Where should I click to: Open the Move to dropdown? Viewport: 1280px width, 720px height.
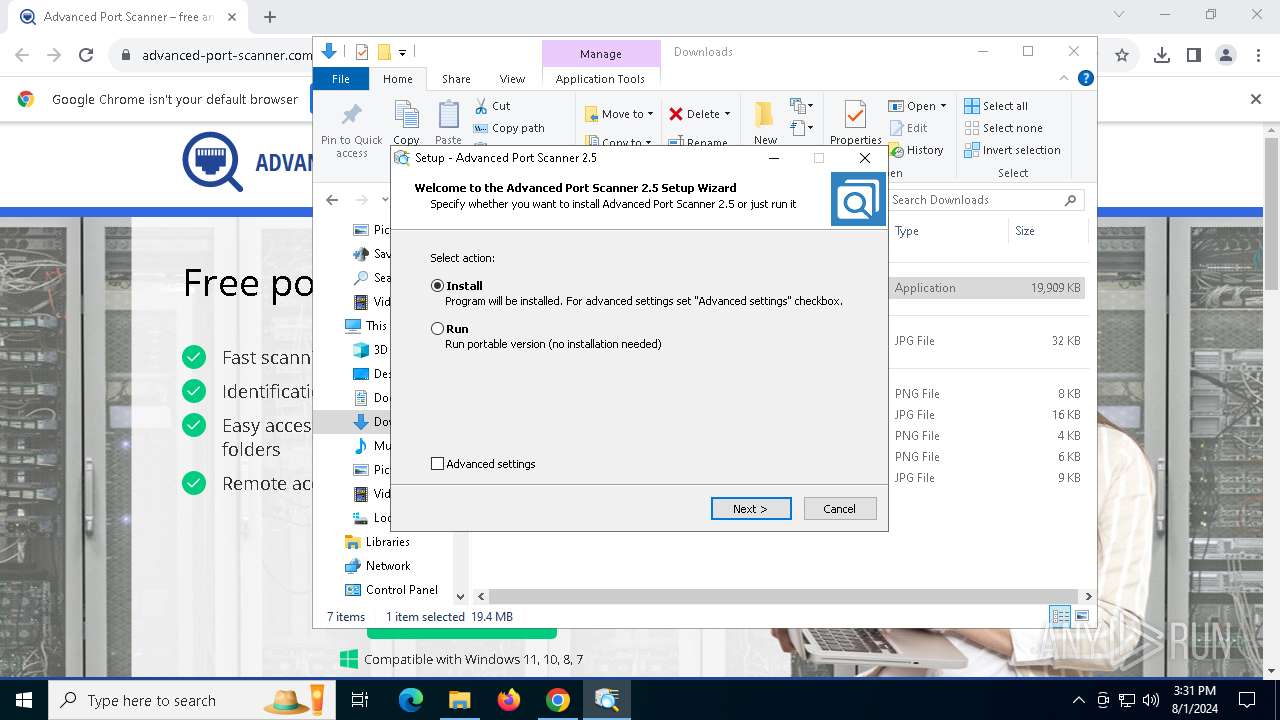coord(619,114)
